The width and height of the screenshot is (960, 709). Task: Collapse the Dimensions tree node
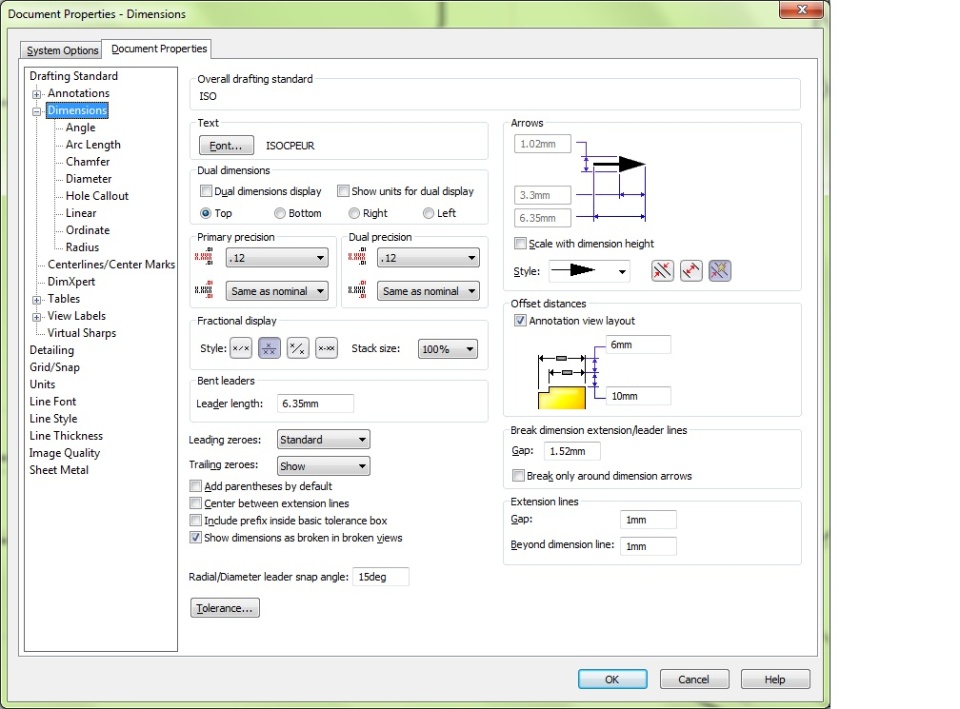[37, 111]
